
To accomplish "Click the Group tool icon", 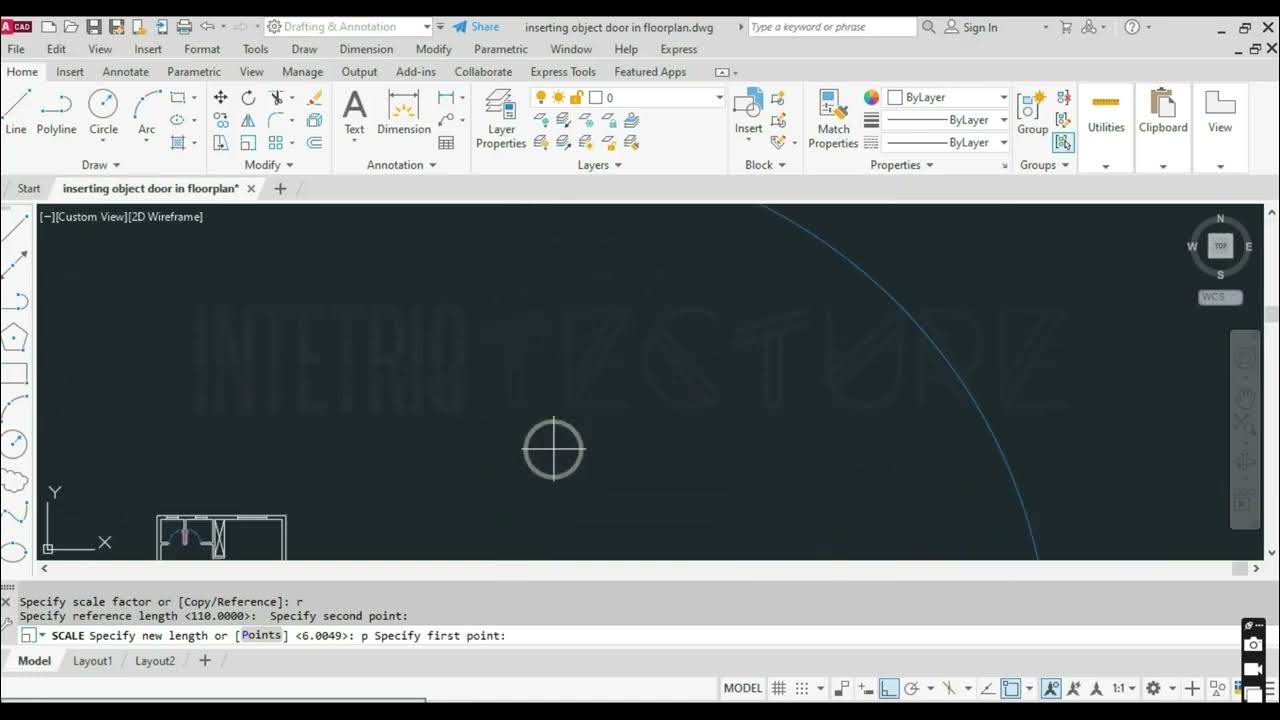I will click(1032, 111).
